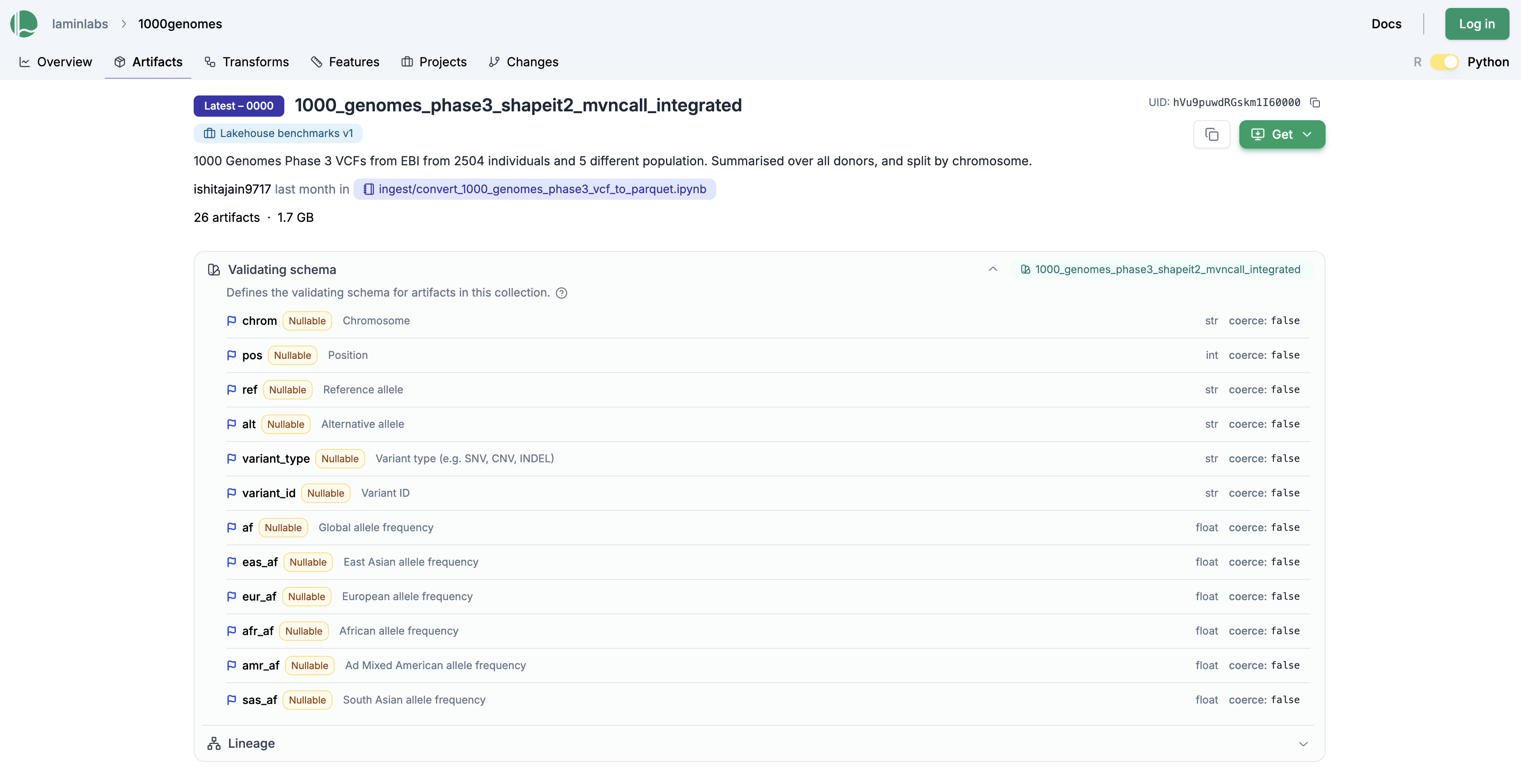This screenshot has width=1521, height=784.
Task: Click the flag icon for af feature
Action: [x=231, y=528]
